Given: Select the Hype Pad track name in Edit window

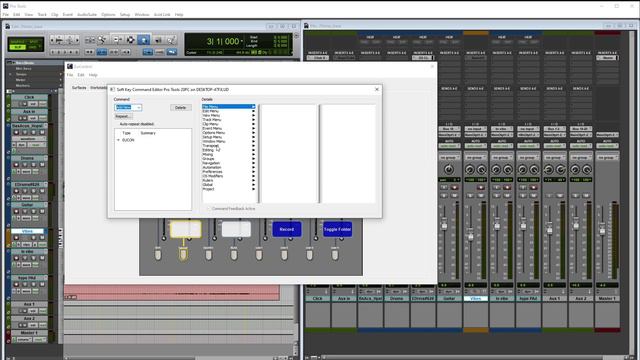Looking at the screenshot, I should [27, 278].
